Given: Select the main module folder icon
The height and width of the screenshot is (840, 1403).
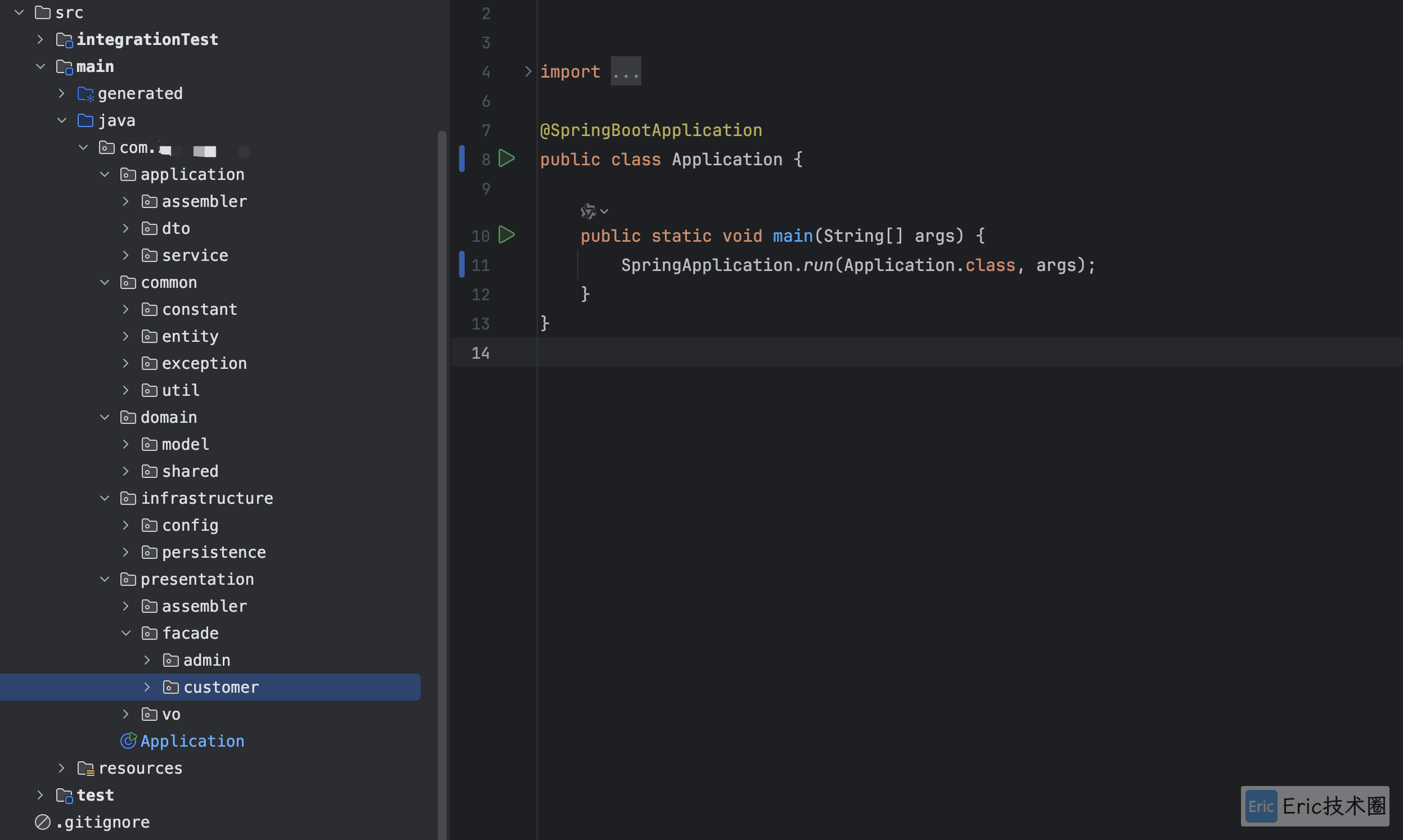Looking at the screenshot, I should (x=65, y=67).
